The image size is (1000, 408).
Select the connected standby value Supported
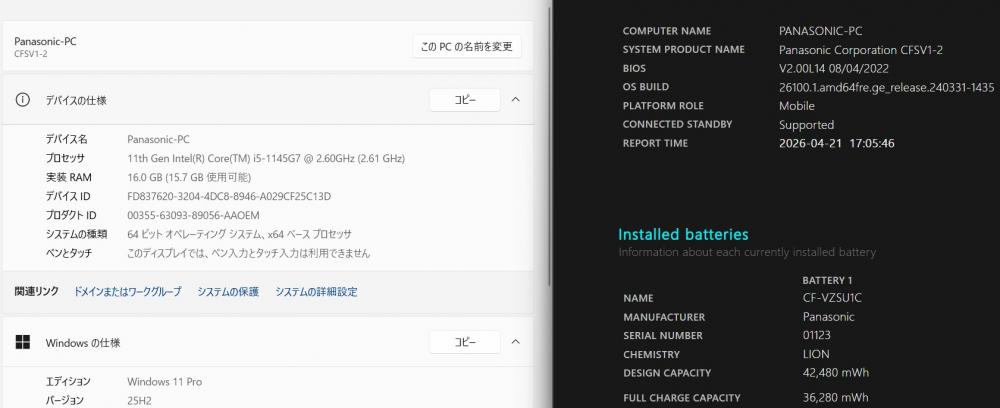[x=806, y=125]
